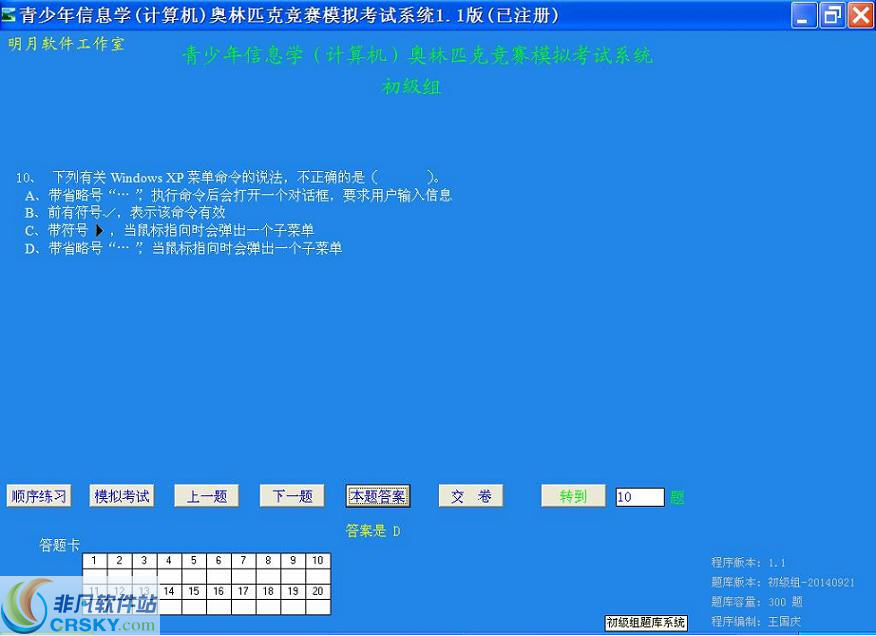The height and width of the screenshot is (636, 876).
Task: Select answer card cell 18
Action: [268, 591]
